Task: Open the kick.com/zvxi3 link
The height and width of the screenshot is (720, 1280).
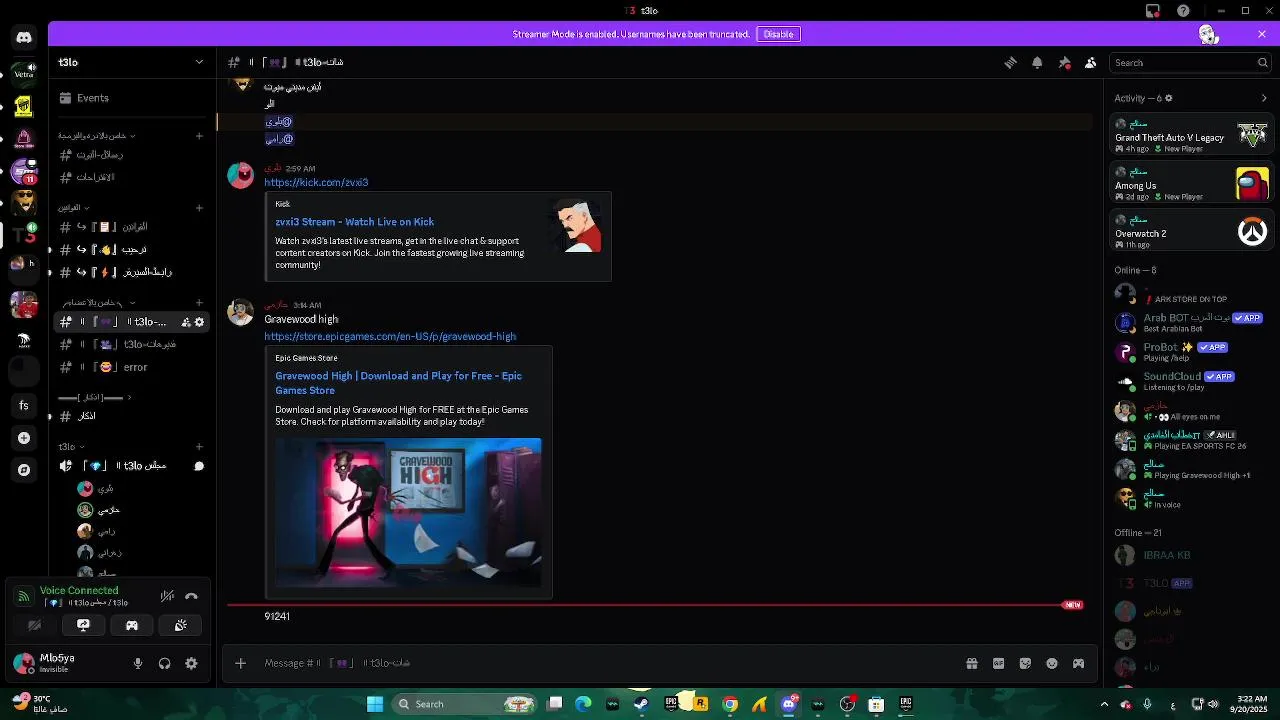Action: point(316,183)
